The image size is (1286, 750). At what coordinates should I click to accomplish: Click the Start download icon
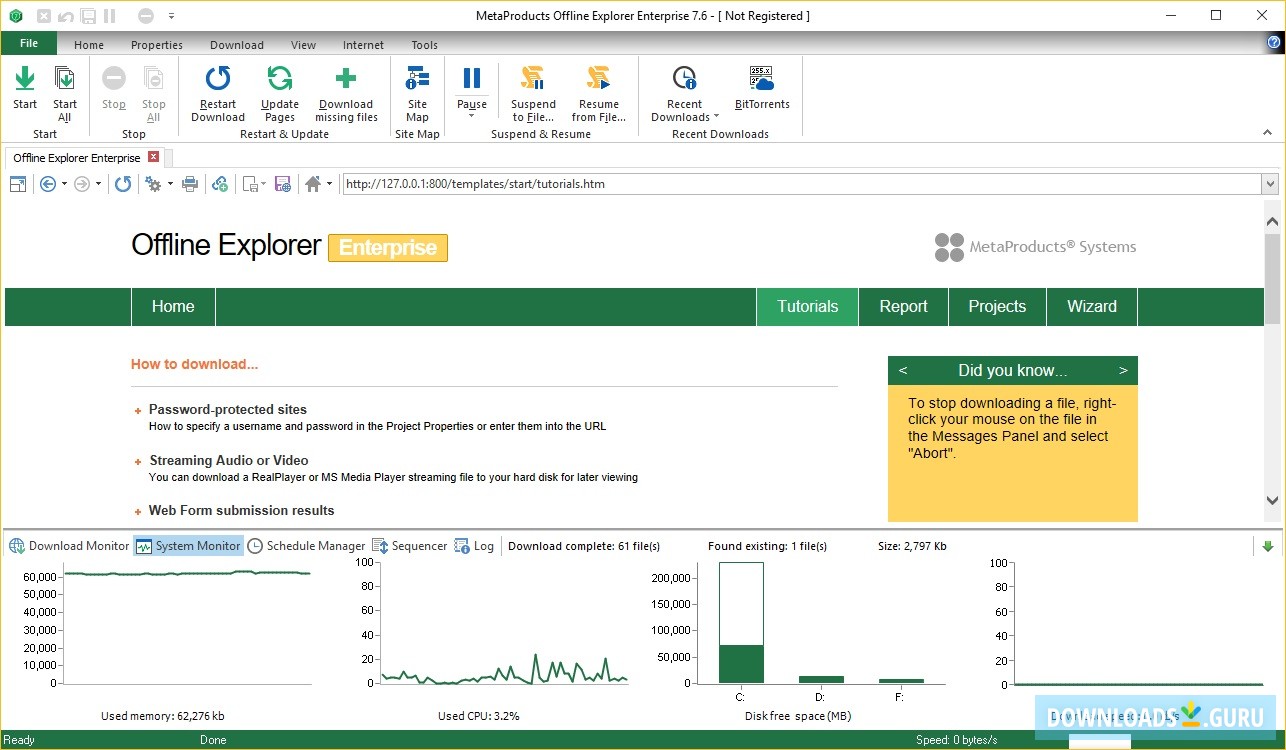point(25,79)
